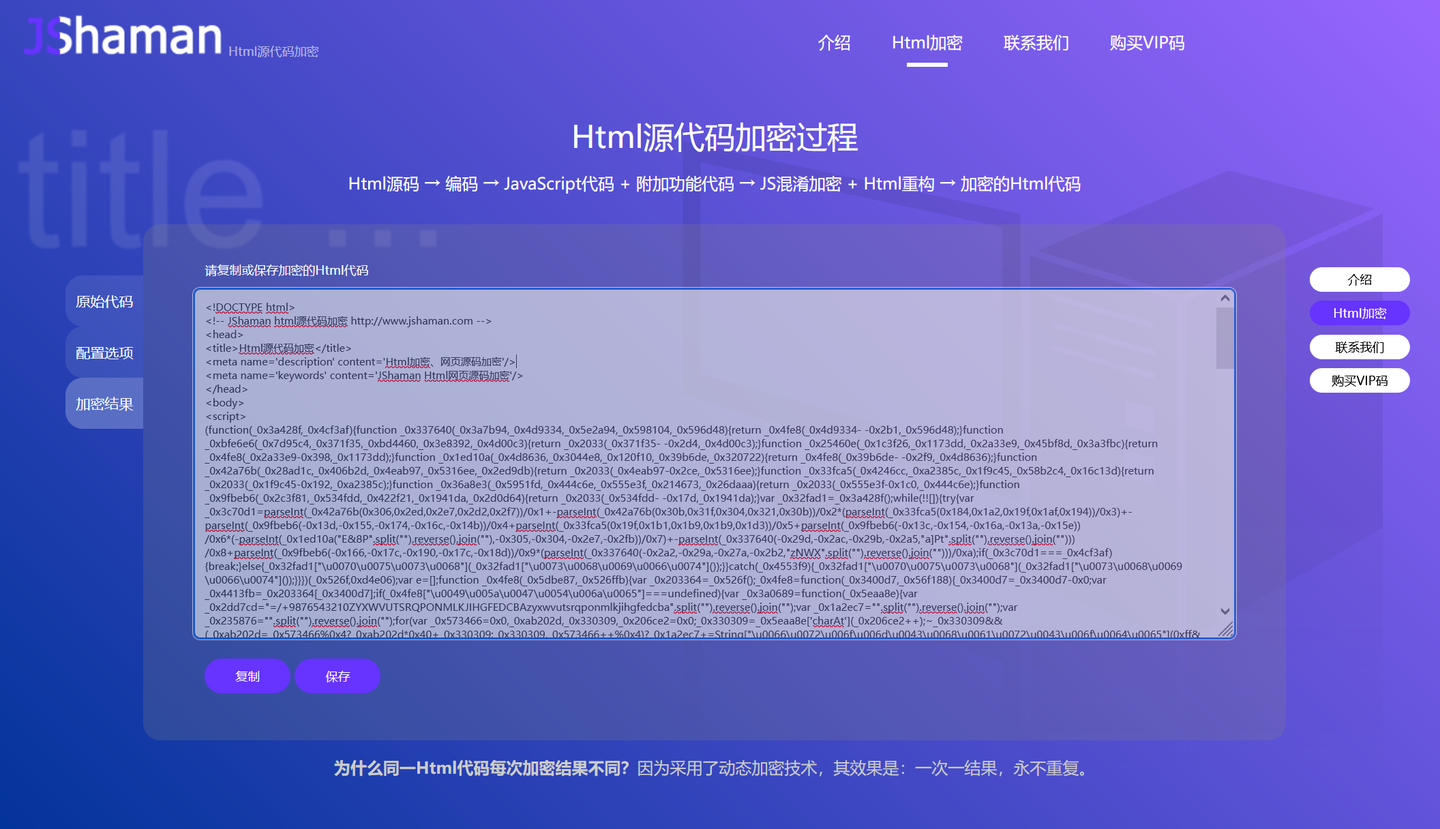Click the textarea scrollbar thumb
The width and height of the screenshot is (1440, 829).
(1225, 338)
